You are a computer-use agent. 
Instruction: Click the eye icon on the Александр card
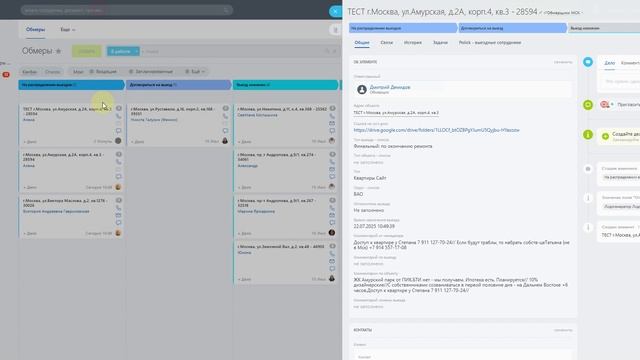(x=333, y=154)
